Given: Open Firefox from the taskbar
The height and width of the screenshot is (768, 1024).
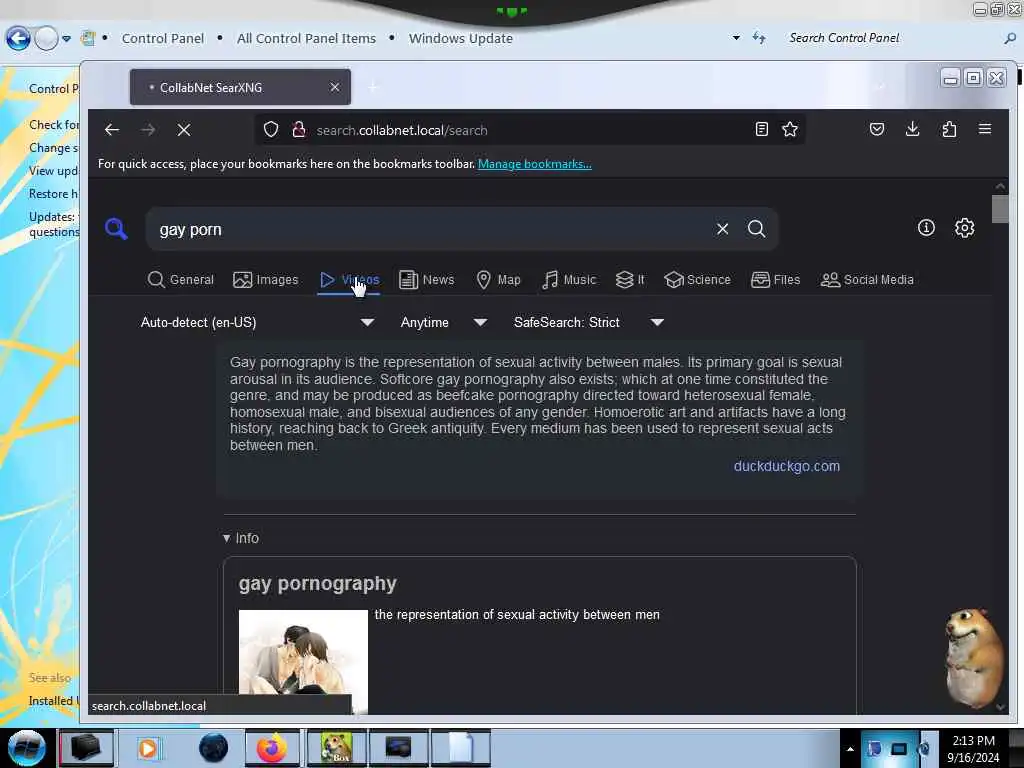Looking at the screenshot, I should 272,748.
